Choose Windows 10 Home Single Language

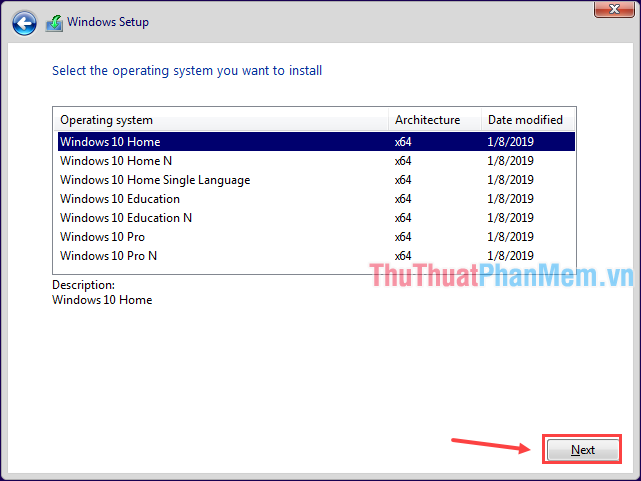click(x=316, y=180)
